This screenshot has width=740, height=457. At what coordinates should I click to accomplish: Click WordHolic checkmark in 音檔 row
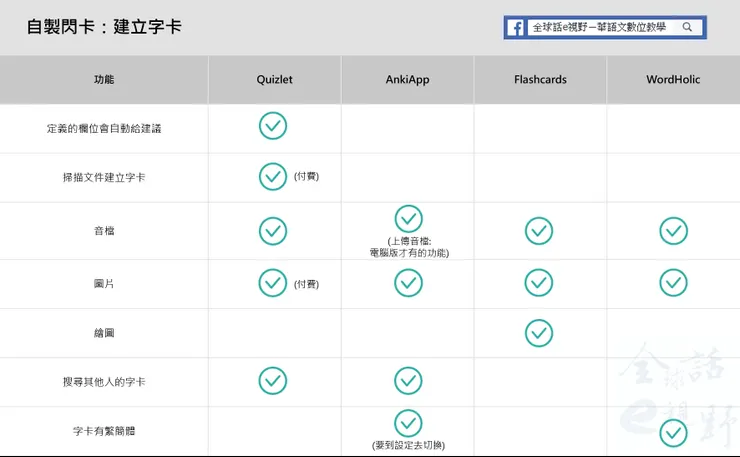673,231
